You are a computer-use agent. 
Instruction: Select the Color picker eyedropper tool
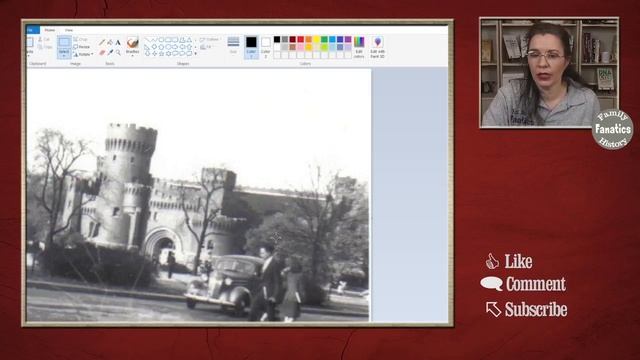tap(110, 52)
